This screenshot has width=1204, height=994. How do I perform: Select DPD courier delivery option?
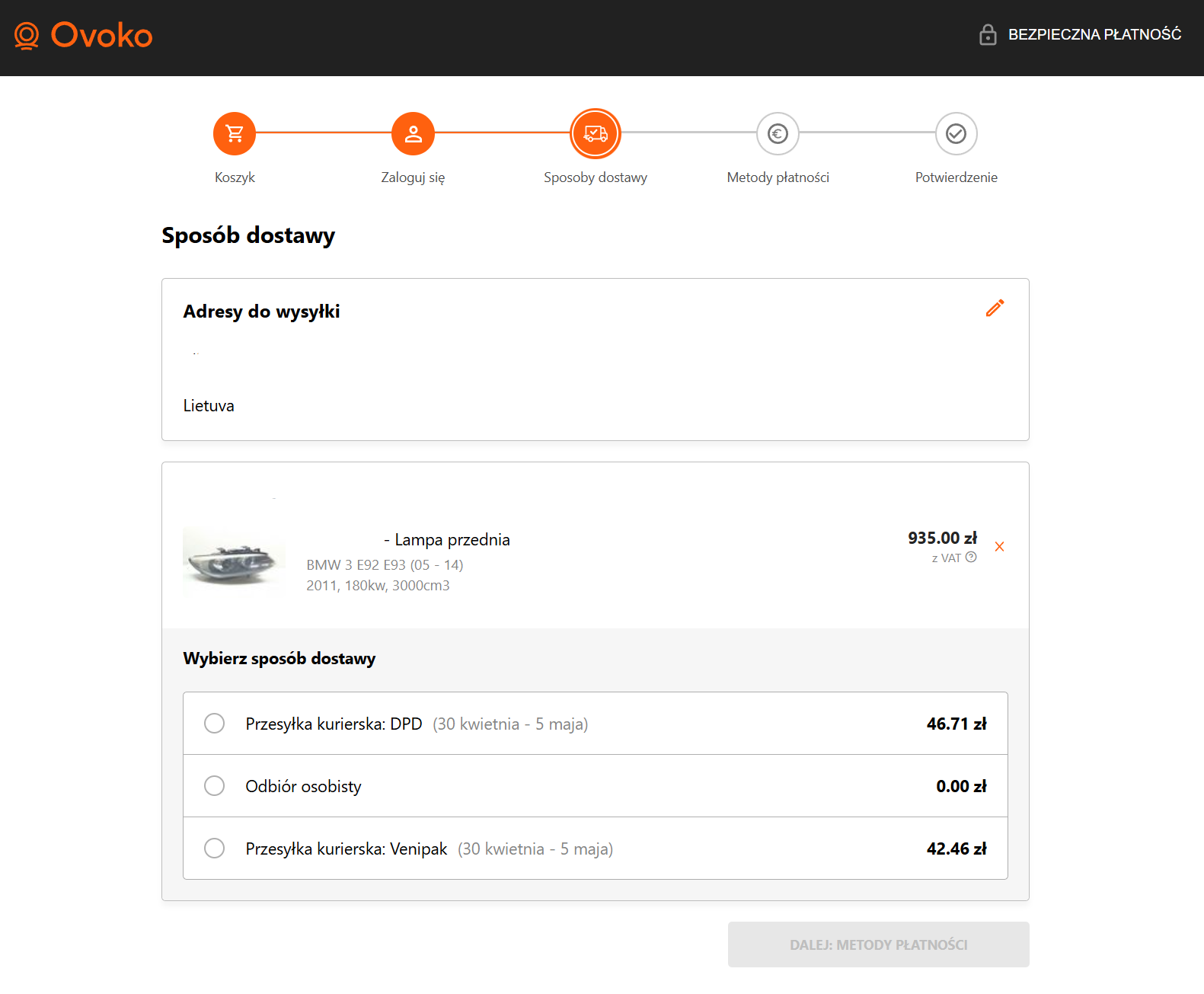pyautogui.click(x=596, y=724)
